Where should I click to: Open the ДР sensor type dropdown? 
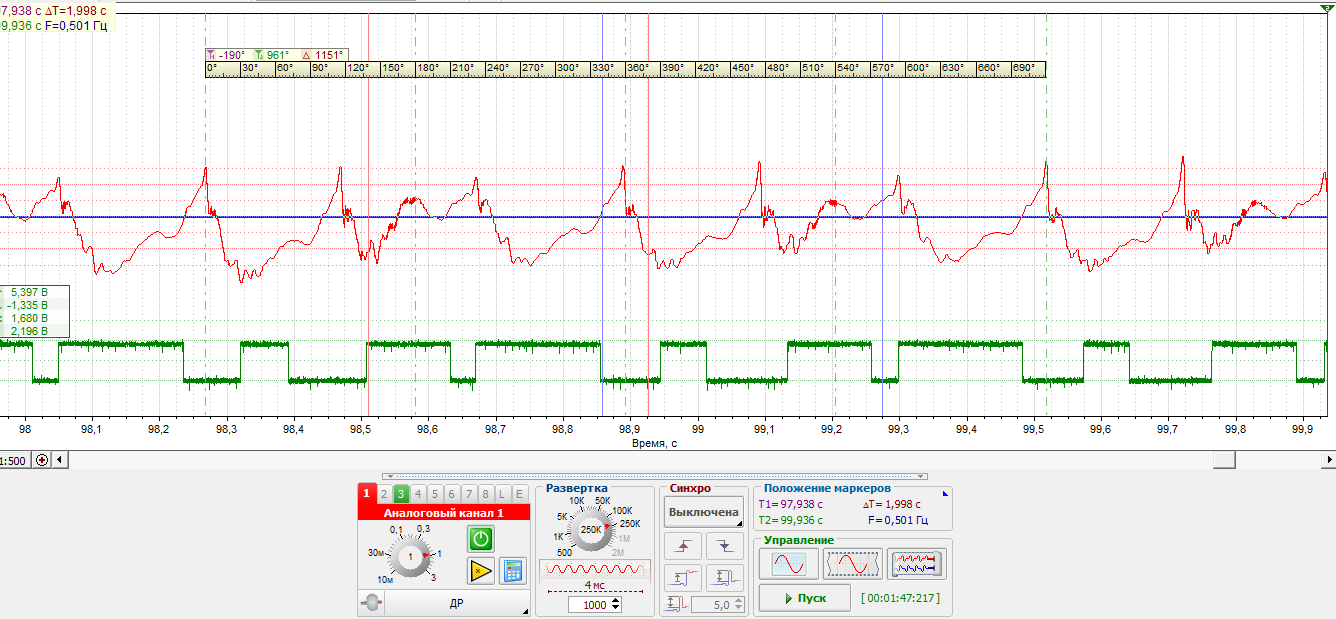456,604
